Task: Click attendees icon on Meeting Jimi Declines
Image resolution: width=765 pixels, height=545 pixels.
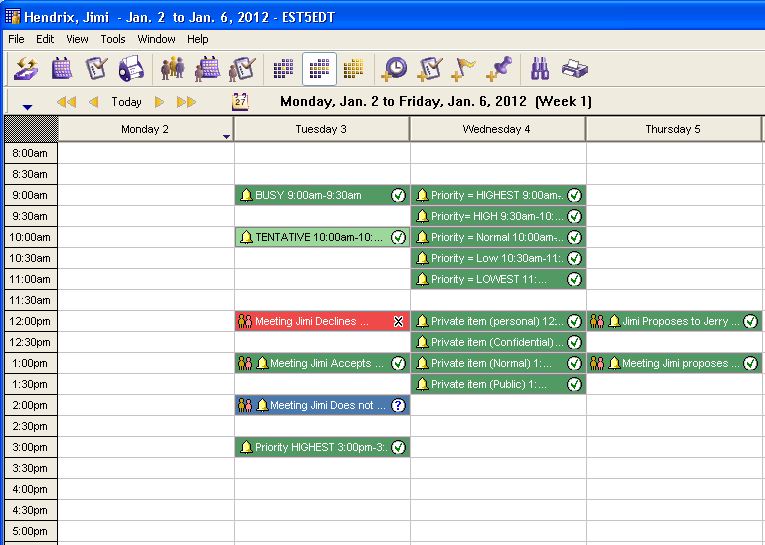Action: coord(244,321)
